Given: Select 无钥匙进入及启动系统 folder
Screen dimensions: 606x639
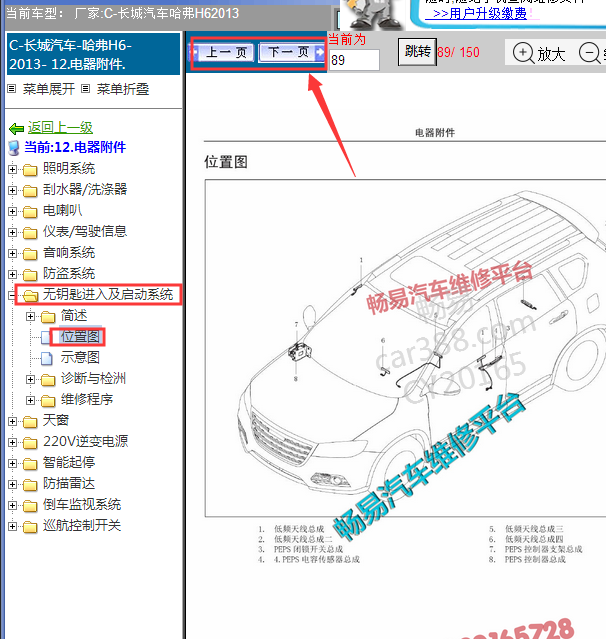Looking at the screenshot, I should [108, 294].
